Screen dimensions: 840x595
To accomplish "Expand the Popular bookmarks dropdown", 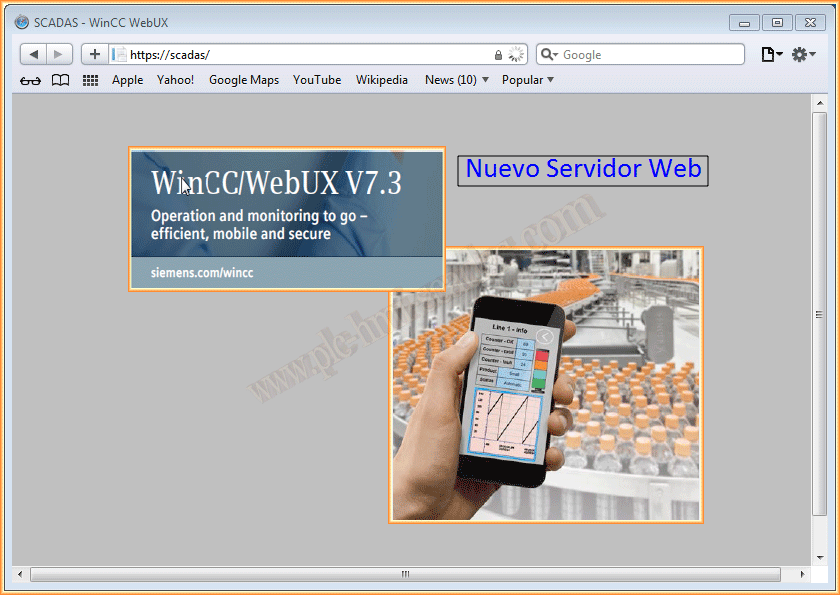I will point(527,80).
